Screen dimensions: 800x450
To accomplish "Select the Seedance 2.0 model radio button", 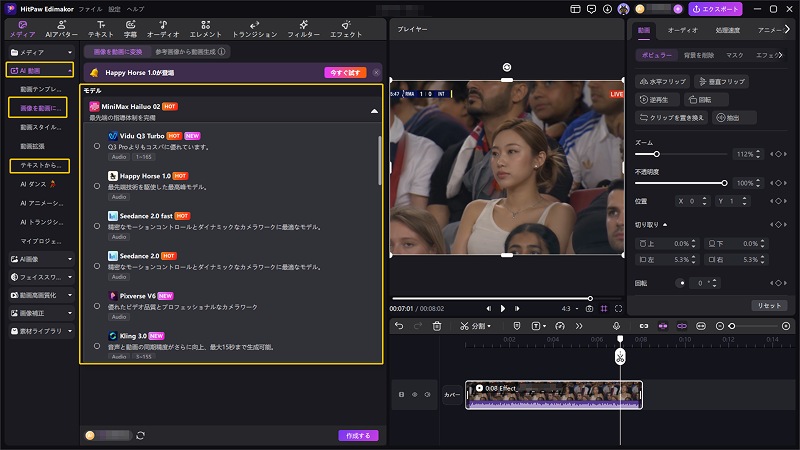I will [x=97, y=266].
